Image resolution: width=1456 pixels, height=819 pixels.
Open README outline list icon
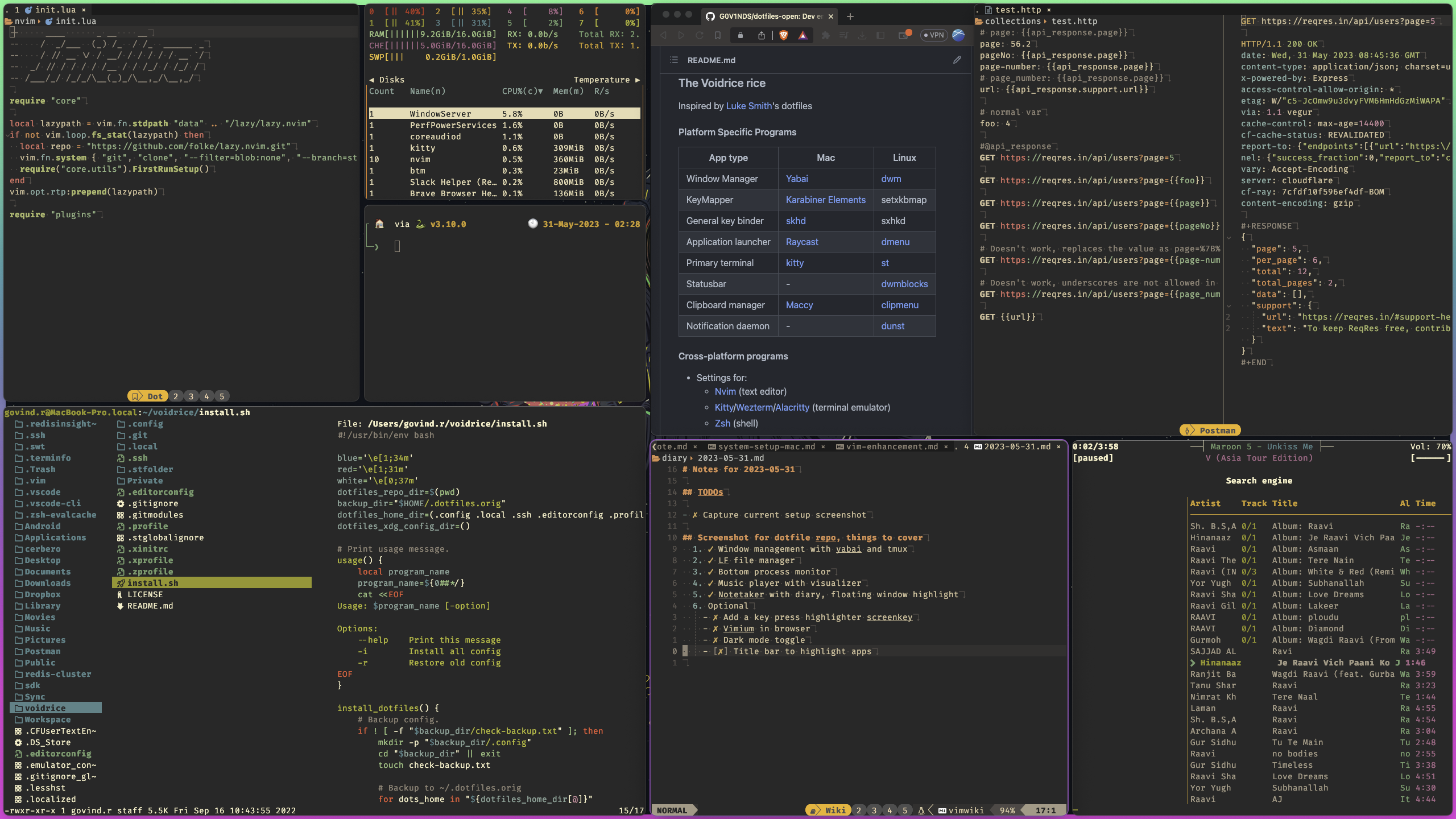pos(674,60)
